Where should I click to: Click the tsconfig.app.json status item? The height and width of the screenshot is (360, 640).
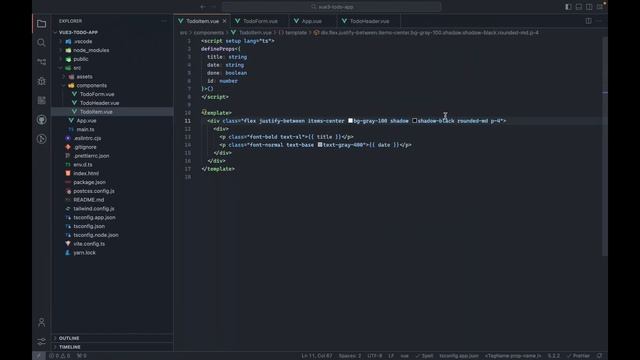(x=459, y=356)
